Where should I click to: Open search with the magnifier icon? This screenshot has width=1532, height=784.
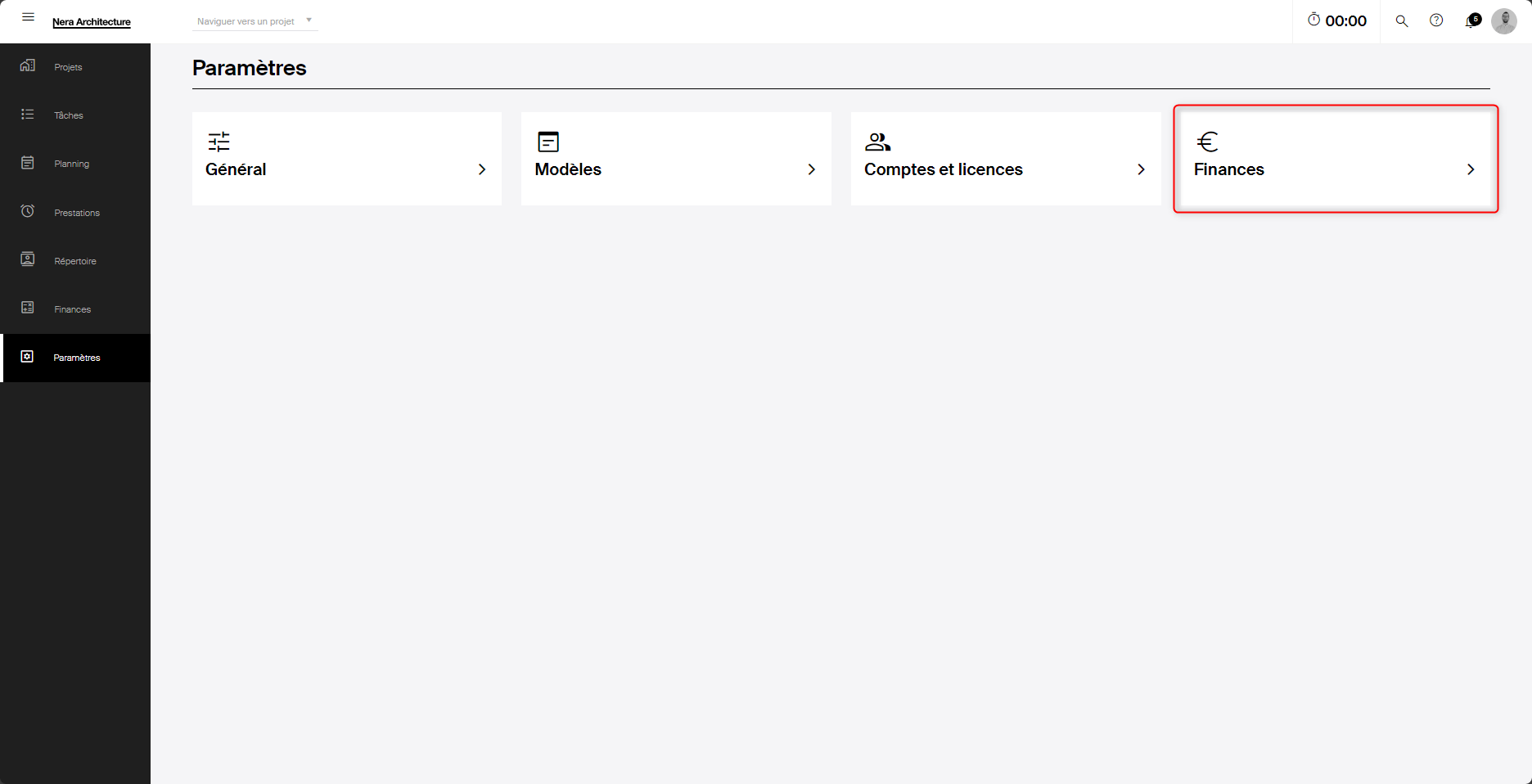click(1402, 21)
